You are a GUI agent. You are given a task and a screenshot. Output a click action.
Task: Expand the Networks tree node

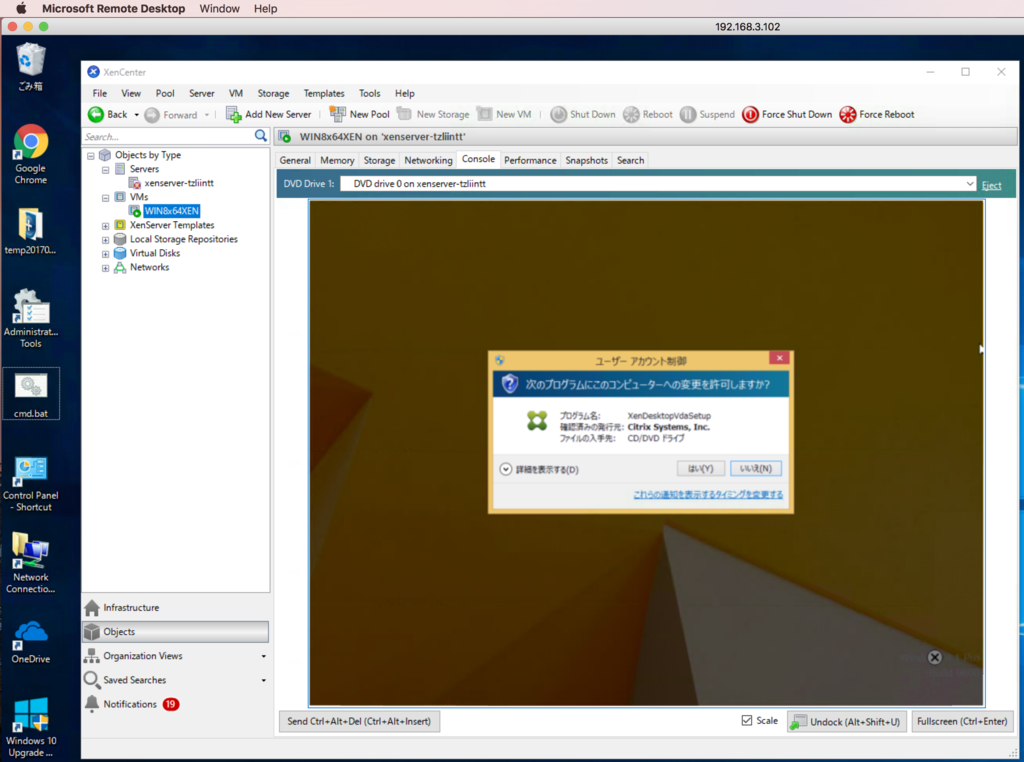point(105,268)
